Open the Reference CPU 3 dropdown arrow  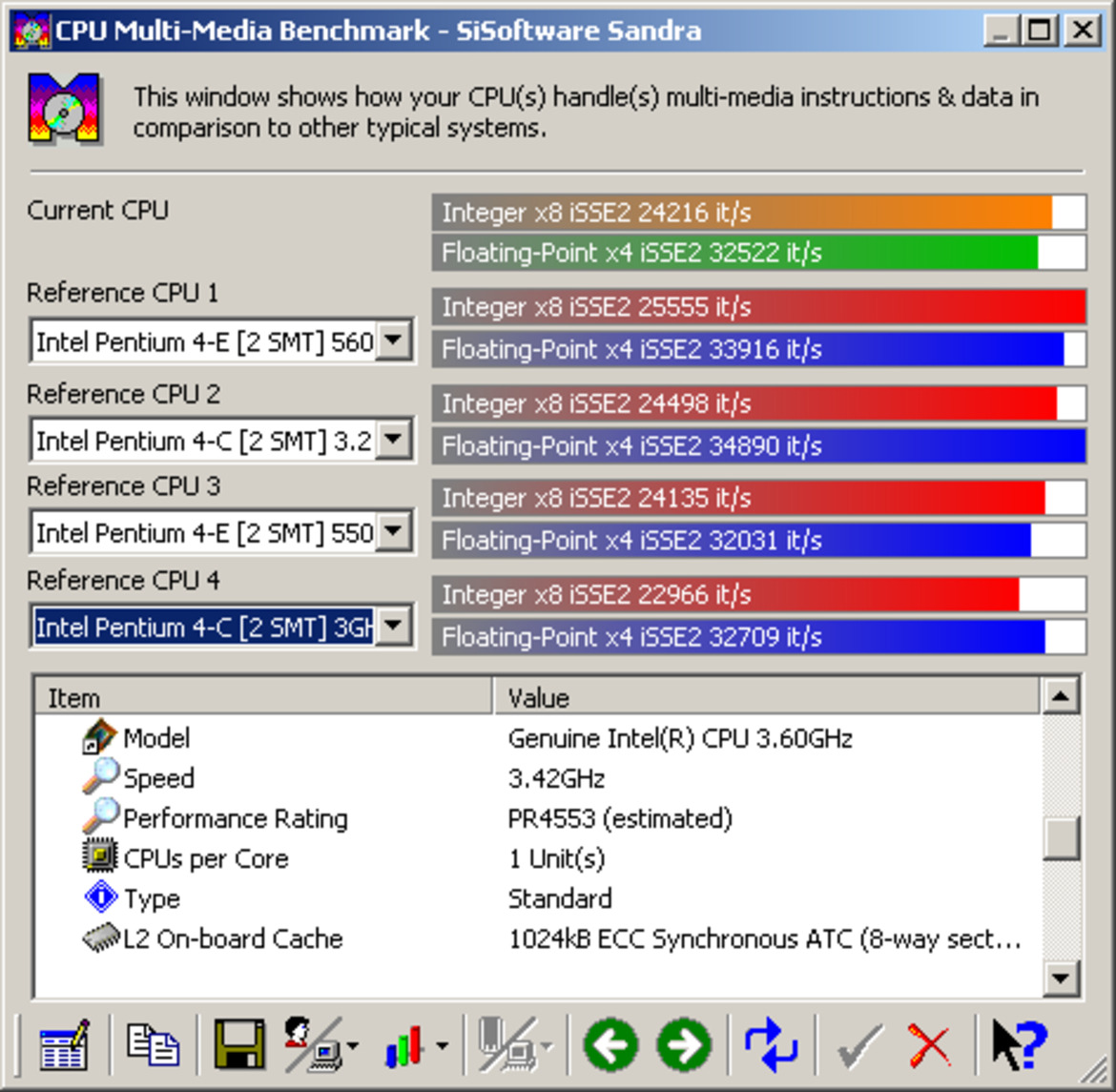pos(394,532)
